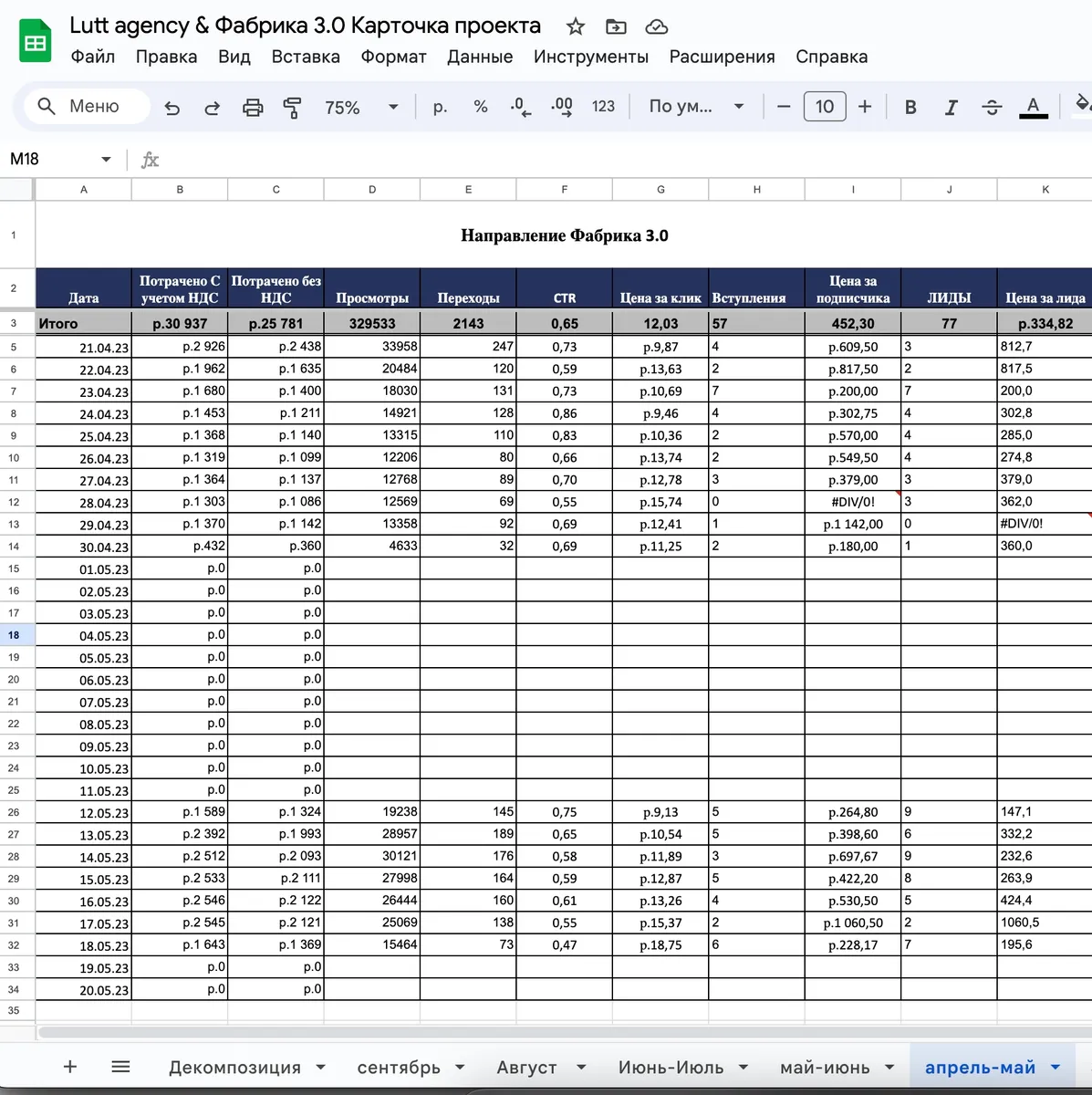Open the cell name box dropdown arrow

pos(106,160)
